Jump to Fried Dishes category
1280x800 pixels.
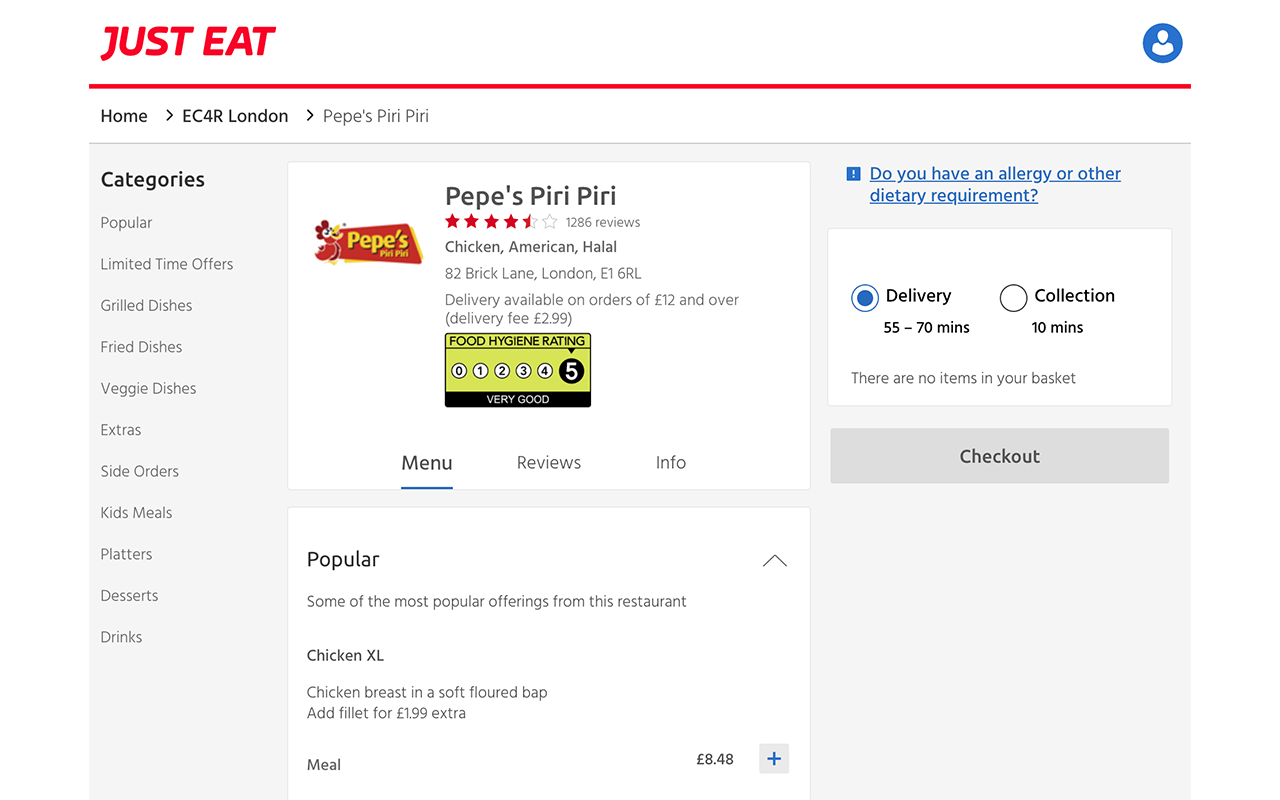[141, 347]
